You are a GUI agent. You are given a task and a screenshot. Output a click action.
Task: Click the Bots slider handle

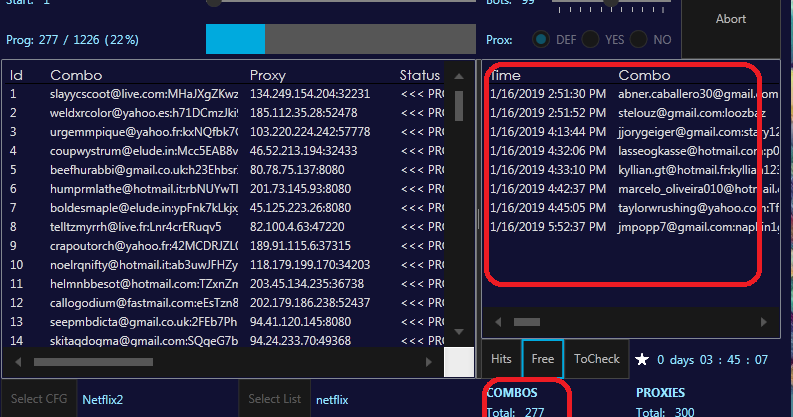click(611, 3)
